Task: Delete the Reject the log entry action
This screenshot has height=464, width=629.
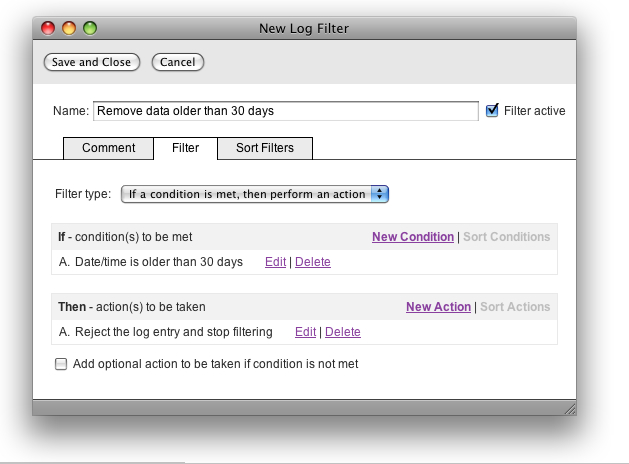Action: coord(342,332)
